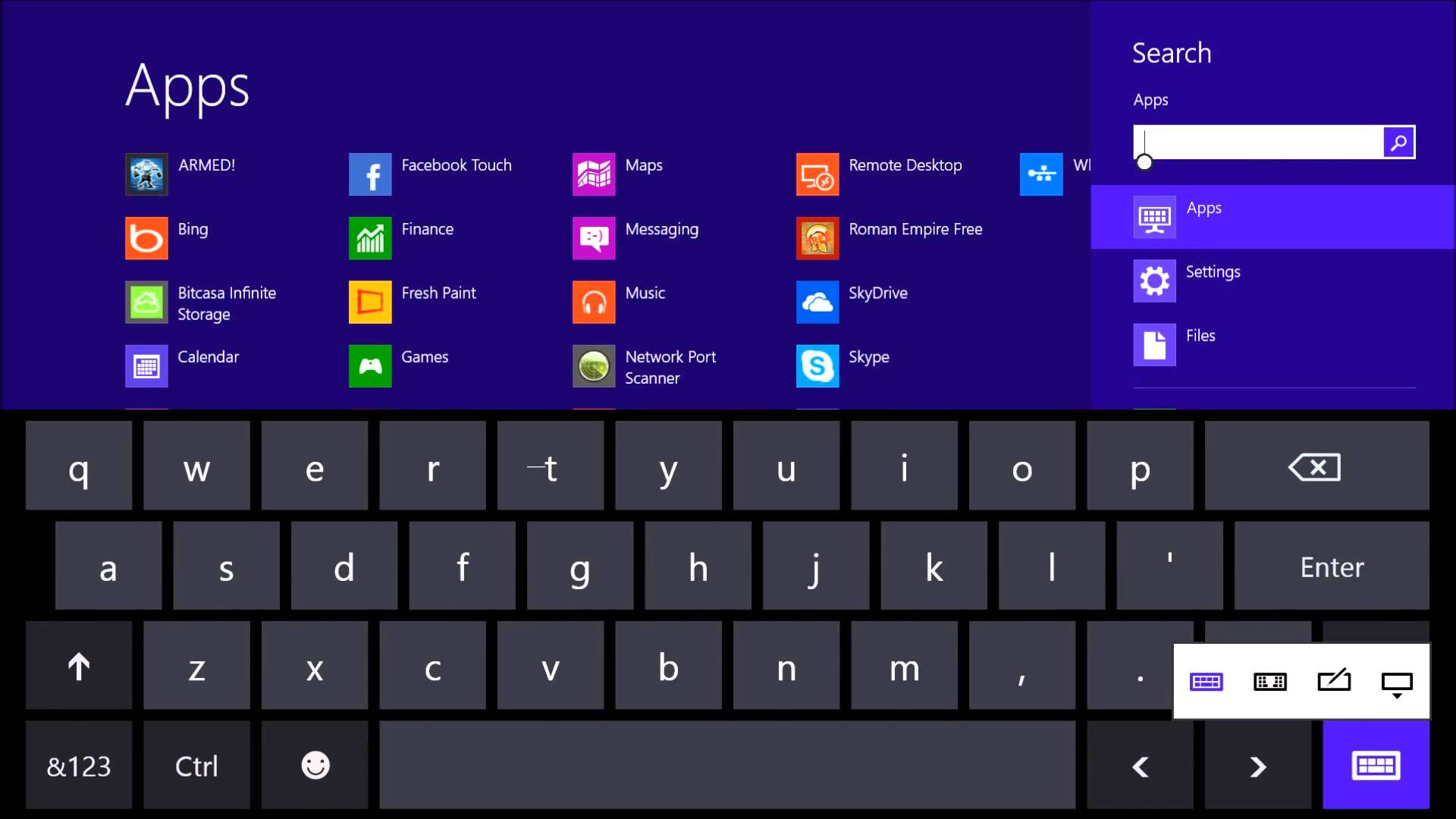Image resolution: width=1456 pixels, height=819 pixels.
Task: Press the &123 symbols button
Action: (78, 766)
